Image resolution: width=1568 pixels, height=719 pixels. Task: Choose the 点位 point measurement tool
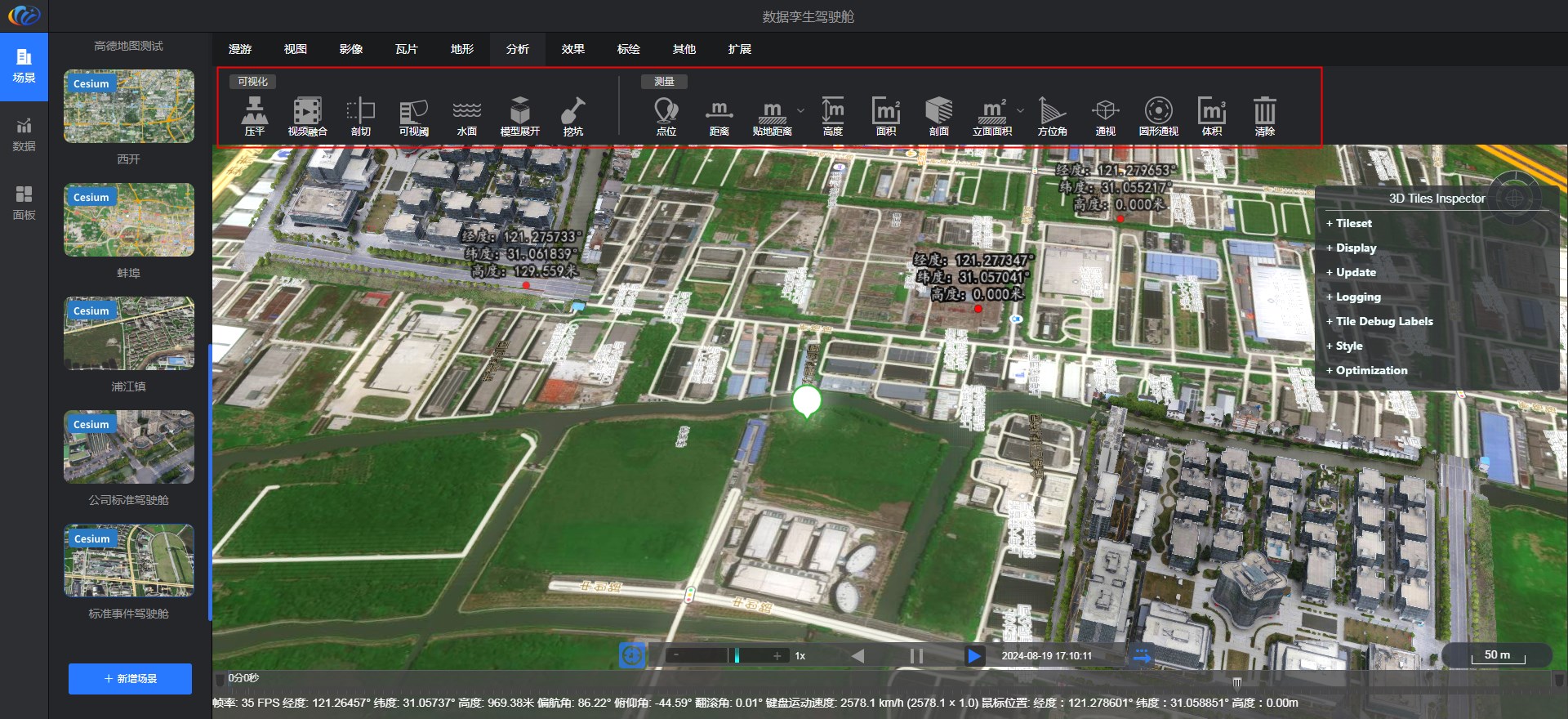[x=666, y=116]
